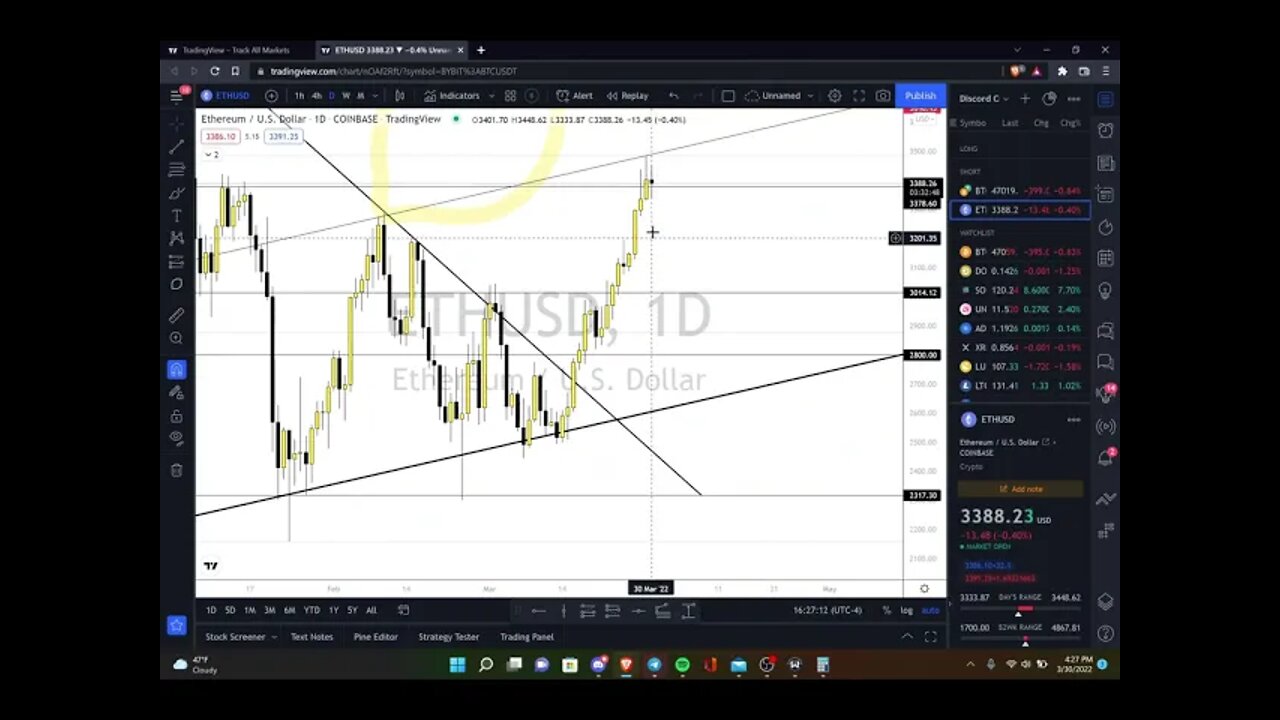Select the trend line drawing tool
This screenshot has height=720, width=1280.
point(176,146)
